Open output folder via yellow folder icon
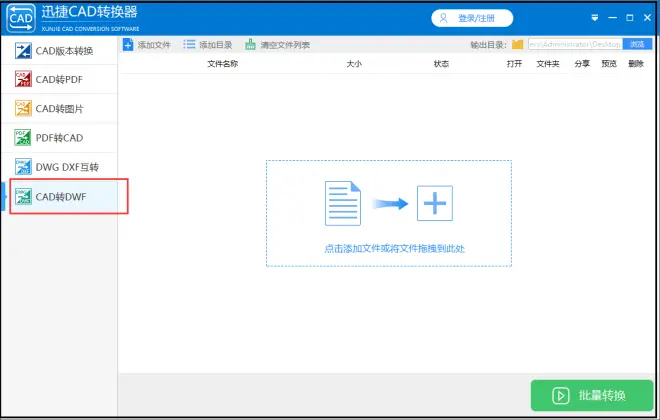The width and height of the screenshot is (660, 420). coord(517,45)
